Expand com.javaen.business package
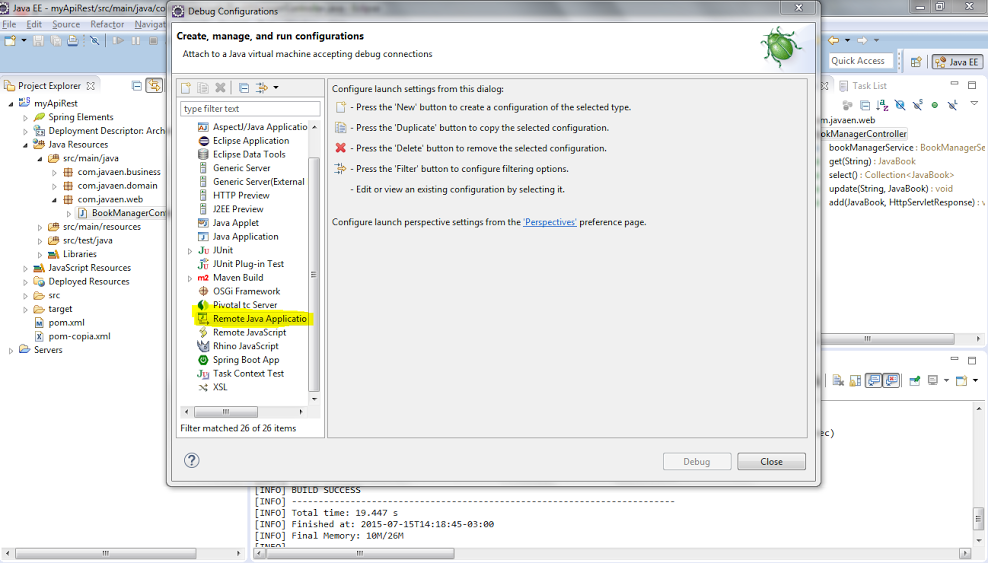Screen dimensions: 988x563 54,173
